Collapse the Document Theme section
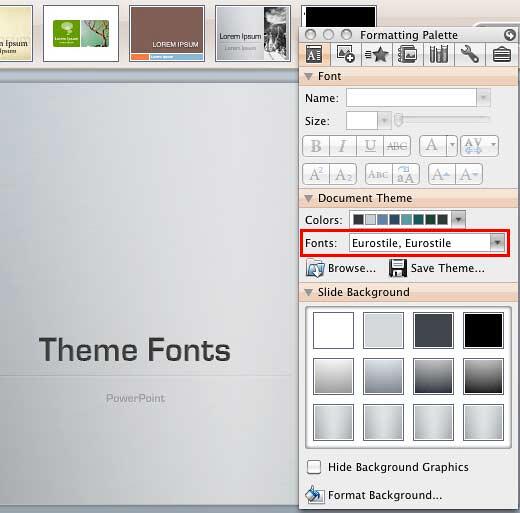This screenshot has height=513, width=520. [309, 198]
